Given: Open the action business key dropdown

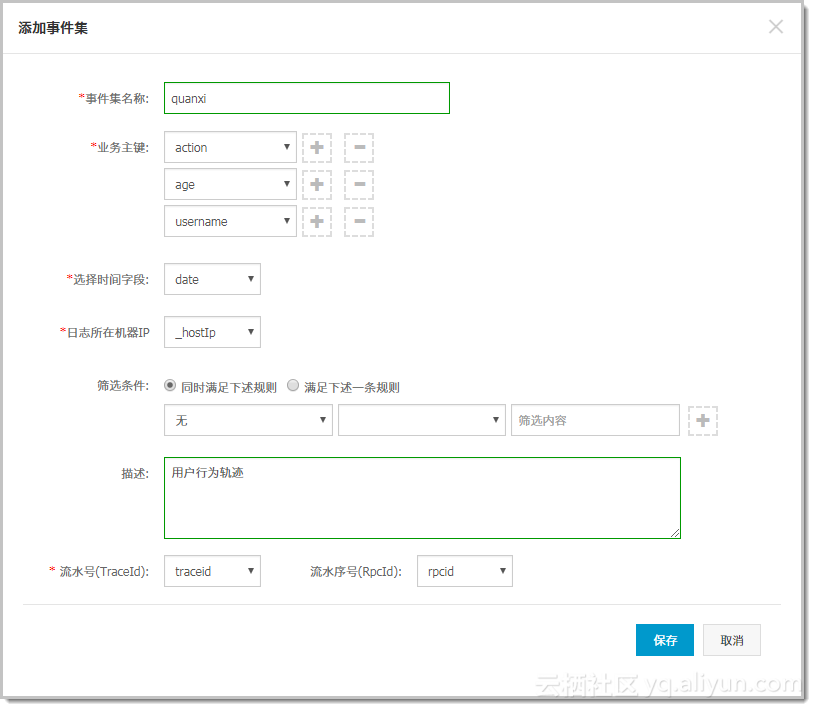Looking at the screenshot, I should (x=230, y=147).
